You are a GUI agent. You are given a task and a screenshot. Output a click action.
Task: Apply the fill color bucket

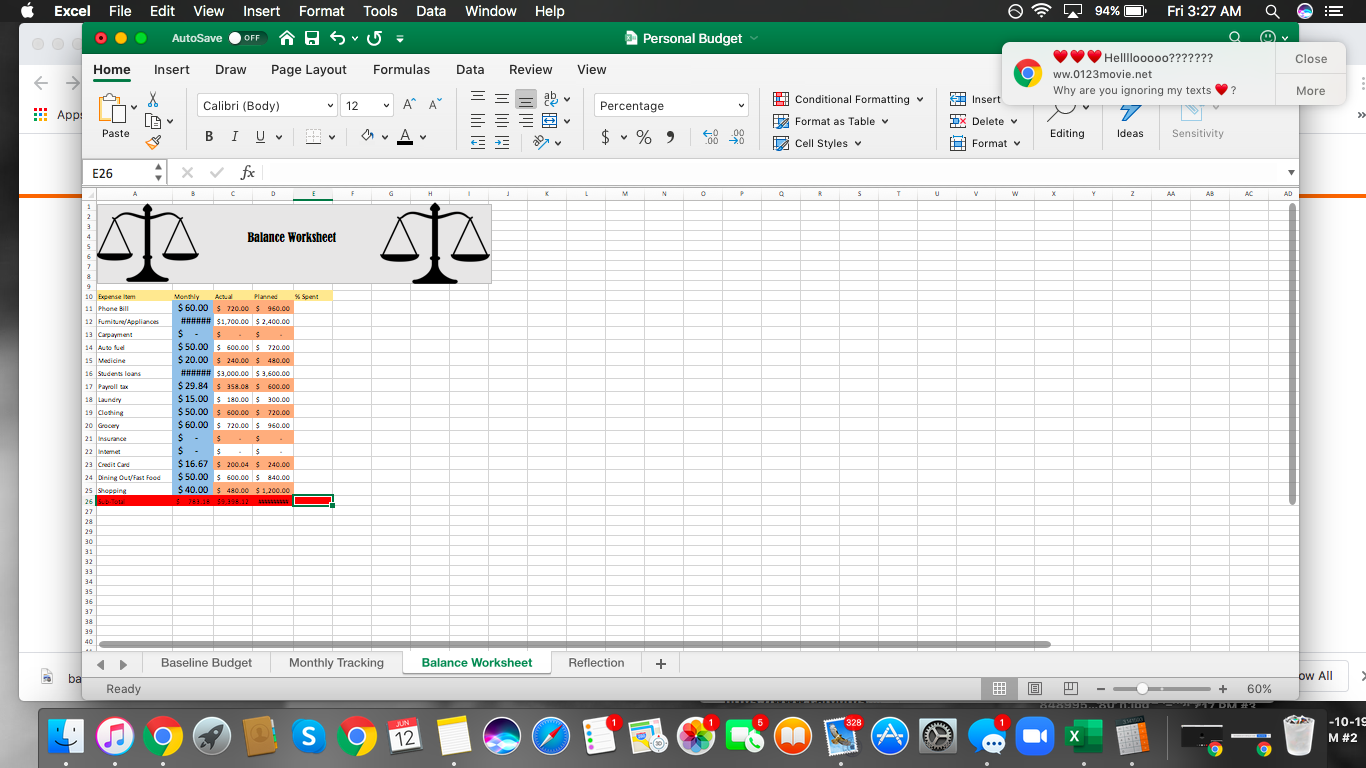pos(367,137)
